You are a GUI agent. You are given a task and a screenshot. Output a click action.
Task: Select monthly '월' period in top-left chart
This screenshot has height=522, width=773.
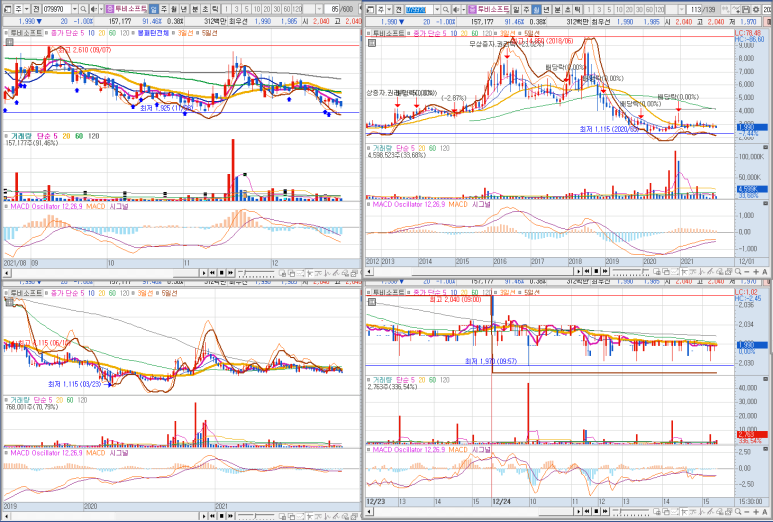174,9
